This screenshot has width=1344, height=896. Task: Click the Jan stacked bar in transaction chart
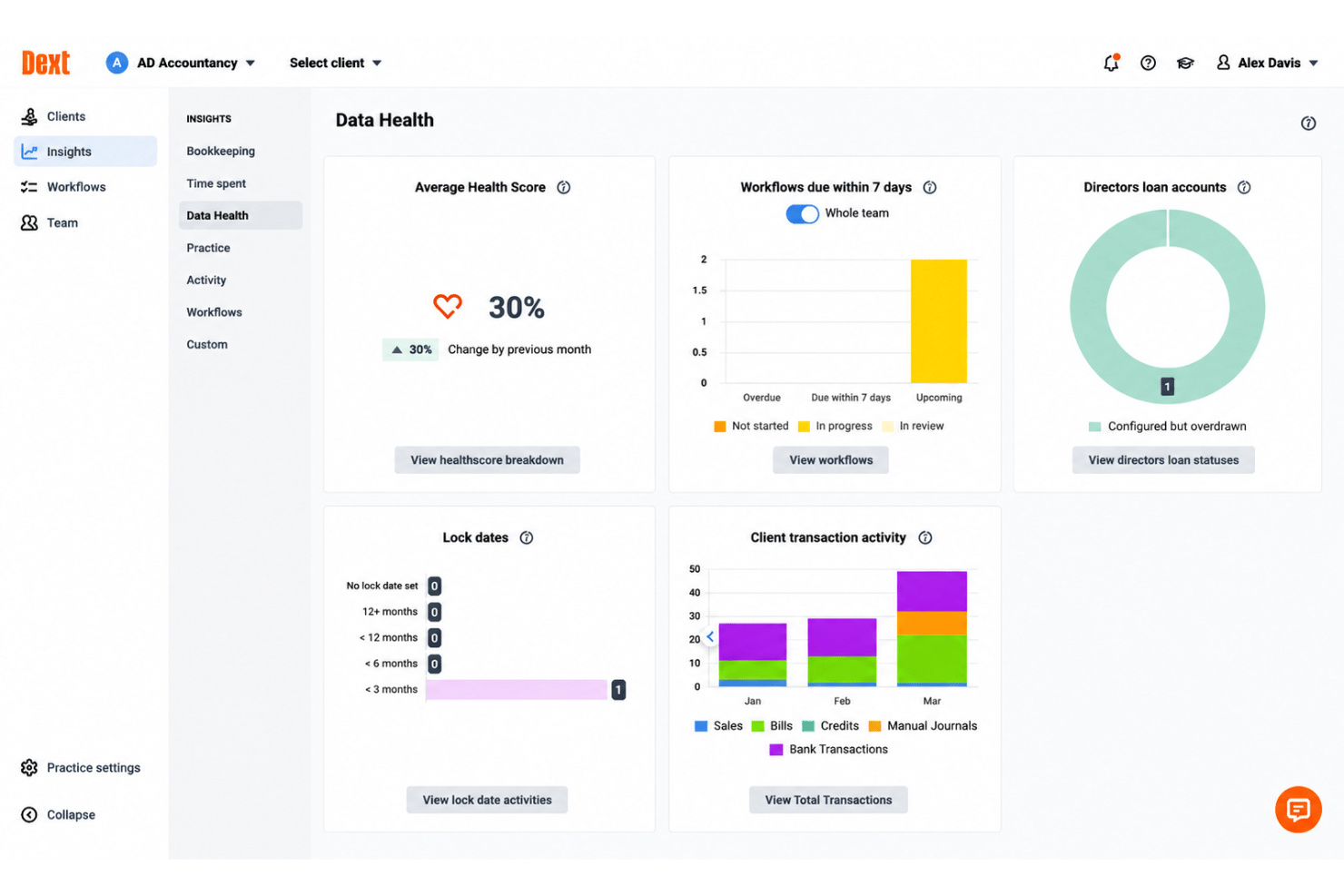[x=752, y=655]
